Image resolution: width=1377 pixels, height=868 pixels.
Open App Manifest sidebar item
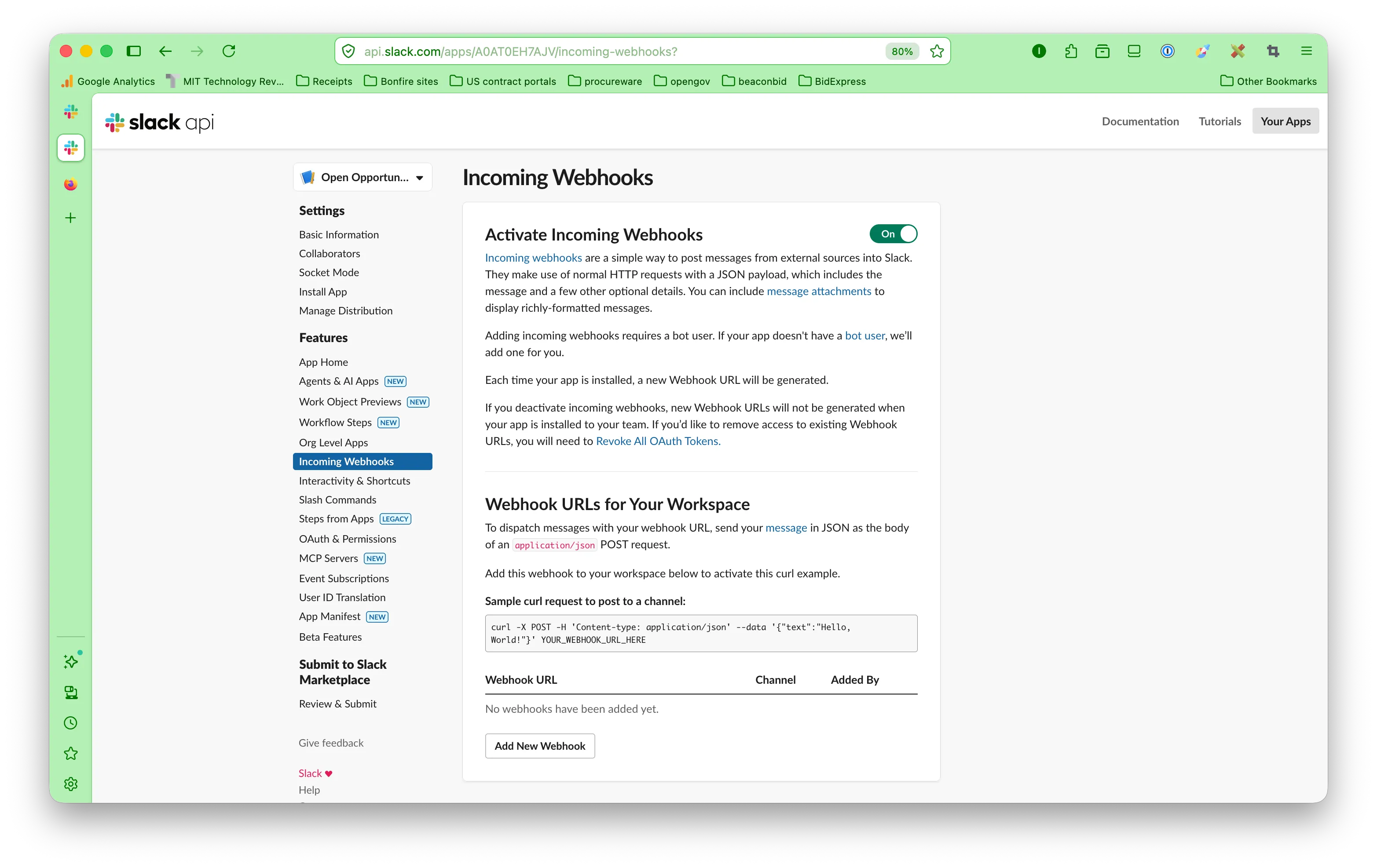pos(330,616)
